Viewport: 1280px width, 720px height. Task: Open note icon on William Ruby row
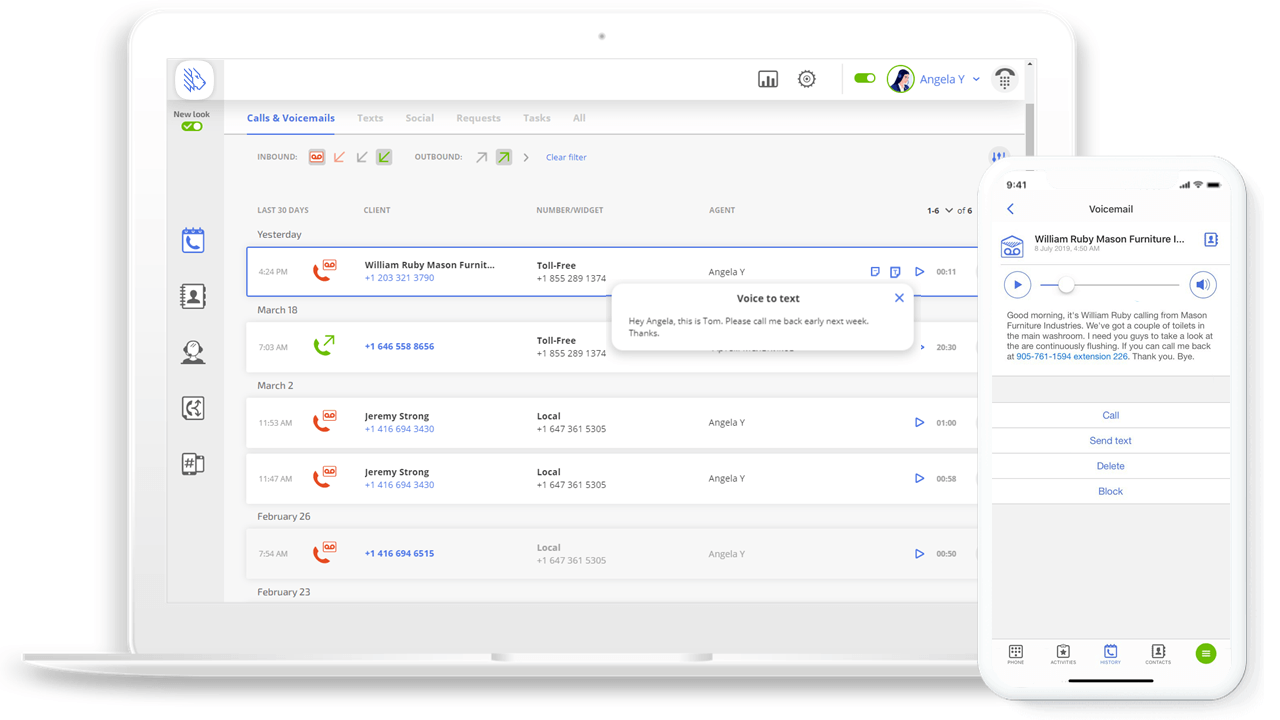pyautogui.click(x=875, y=272)
